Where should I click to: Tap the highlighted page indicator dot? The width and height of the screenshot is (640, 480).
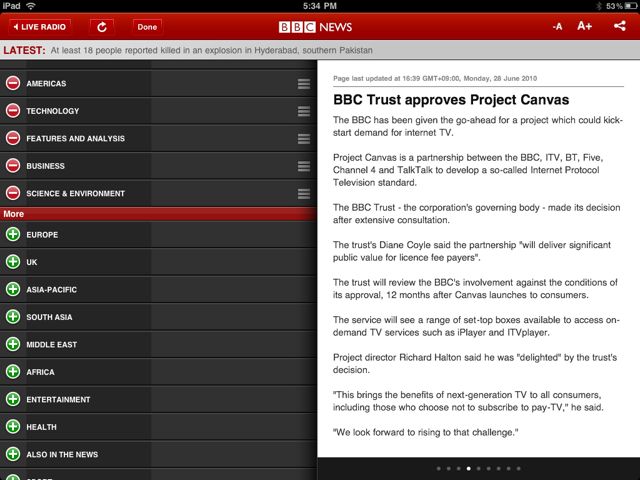point(469,469)
